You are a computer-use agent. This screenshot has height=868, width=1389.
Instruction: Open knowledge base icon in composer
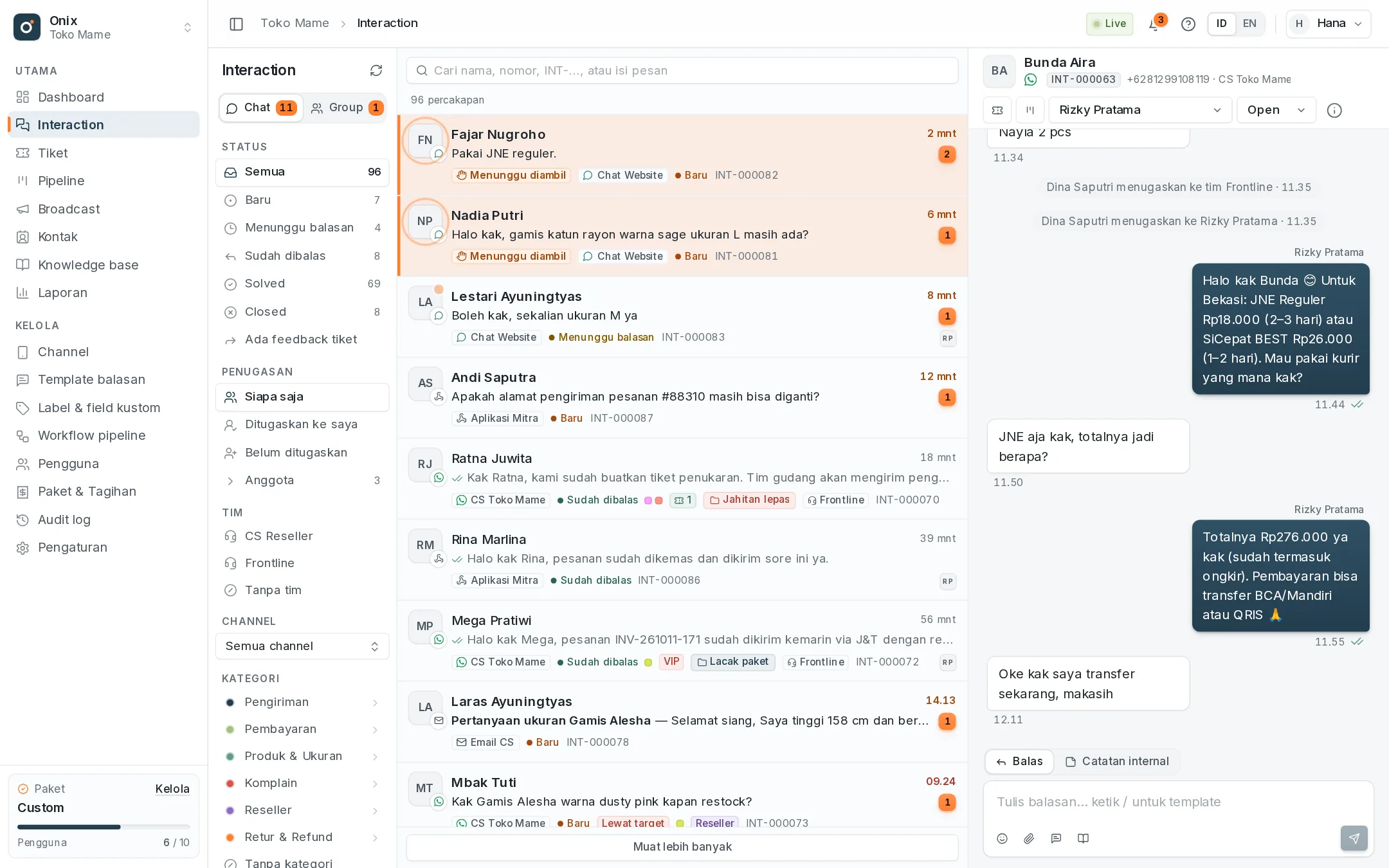(1083, 838)
